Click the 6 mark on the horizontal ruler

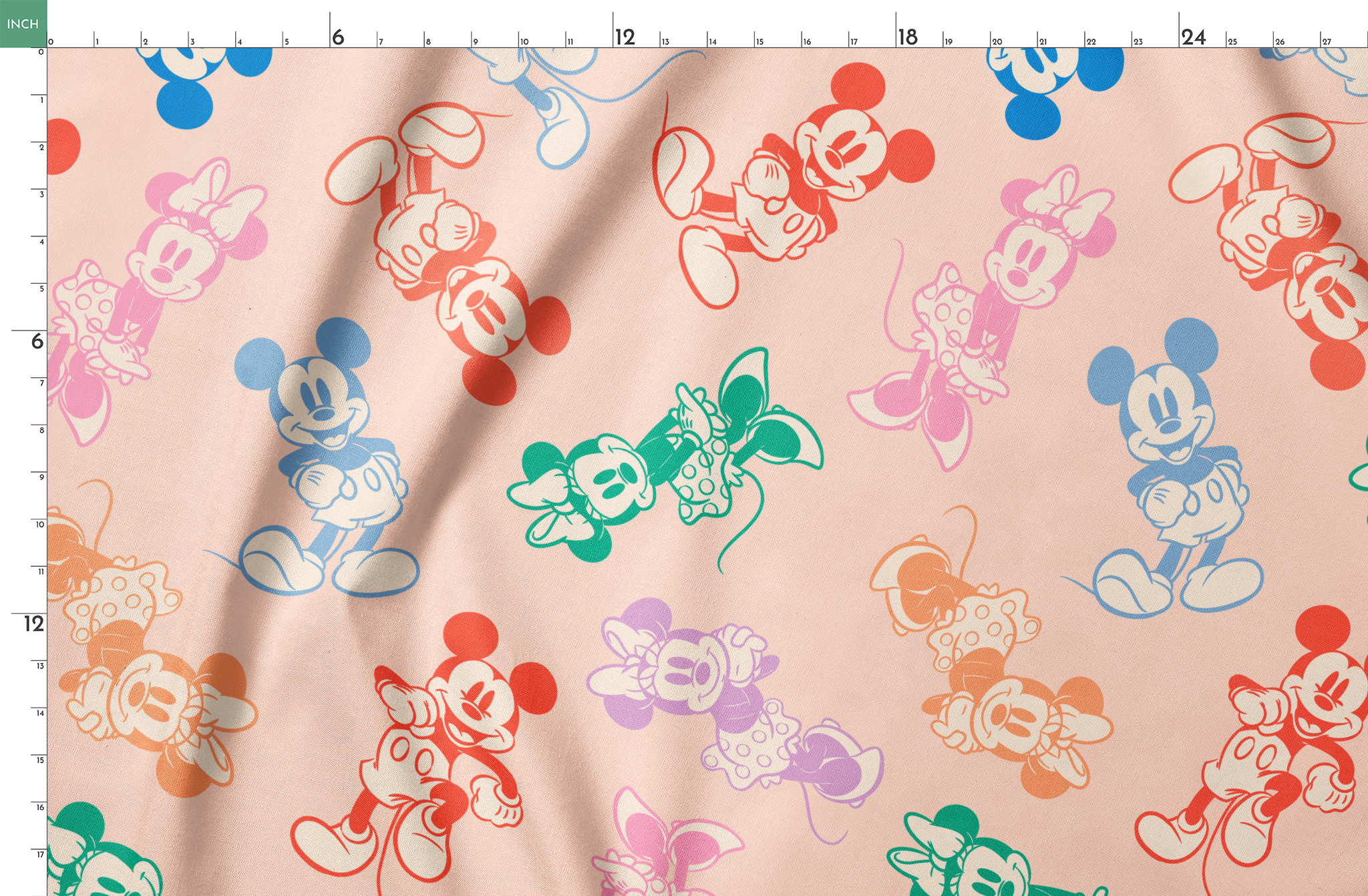point(338,37)
